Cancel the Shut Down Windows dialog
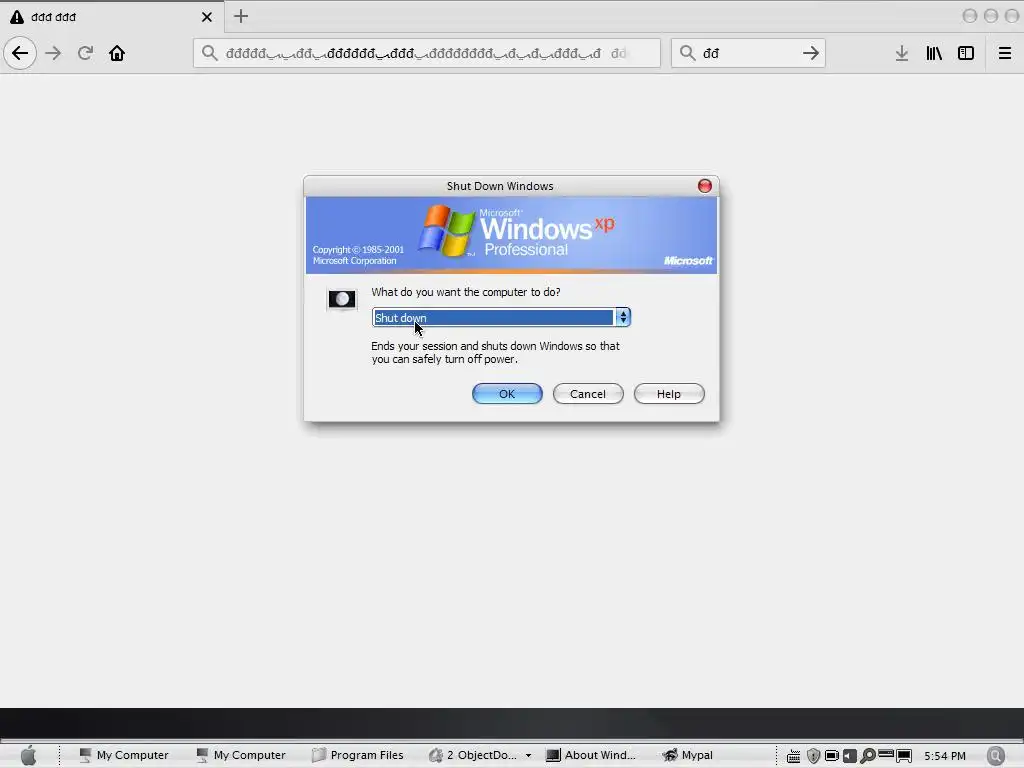The height and width of the screenshot is (768, 1024). click(588, 394)
